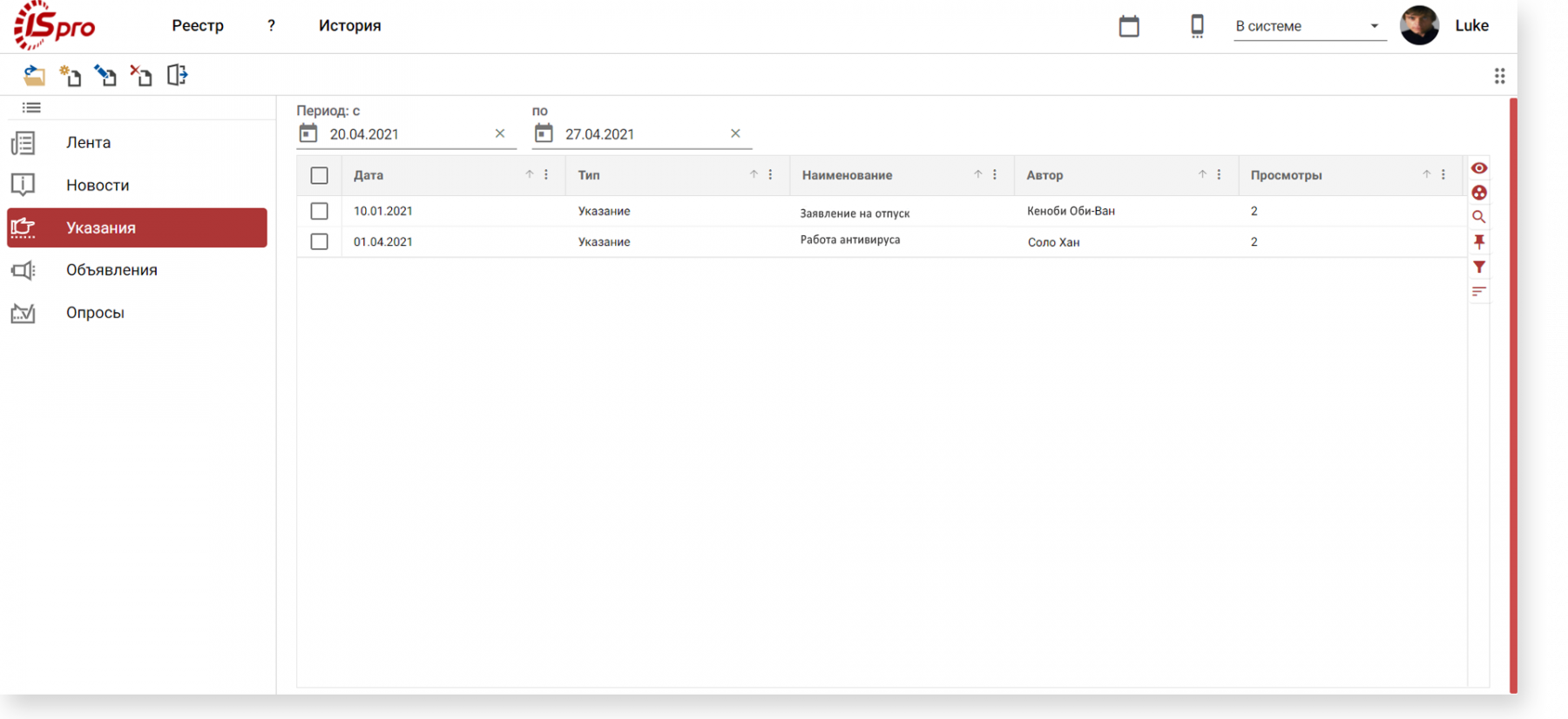The image size is (1568, 719).
Task: Click the Luke username label
Action: 1471,26
